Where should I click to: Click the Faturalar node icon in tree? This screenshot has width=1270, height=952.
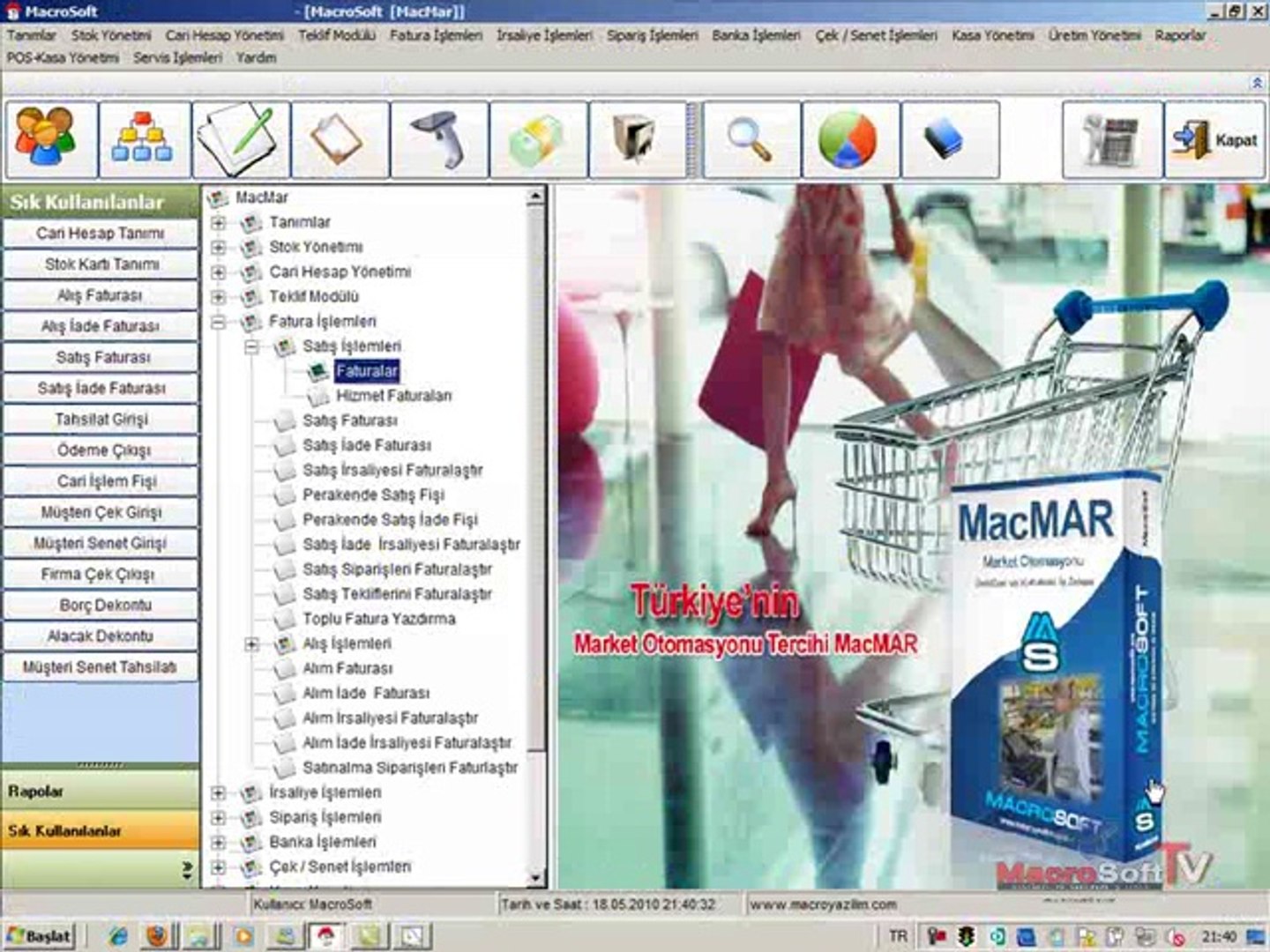click(x=317, y=371)
